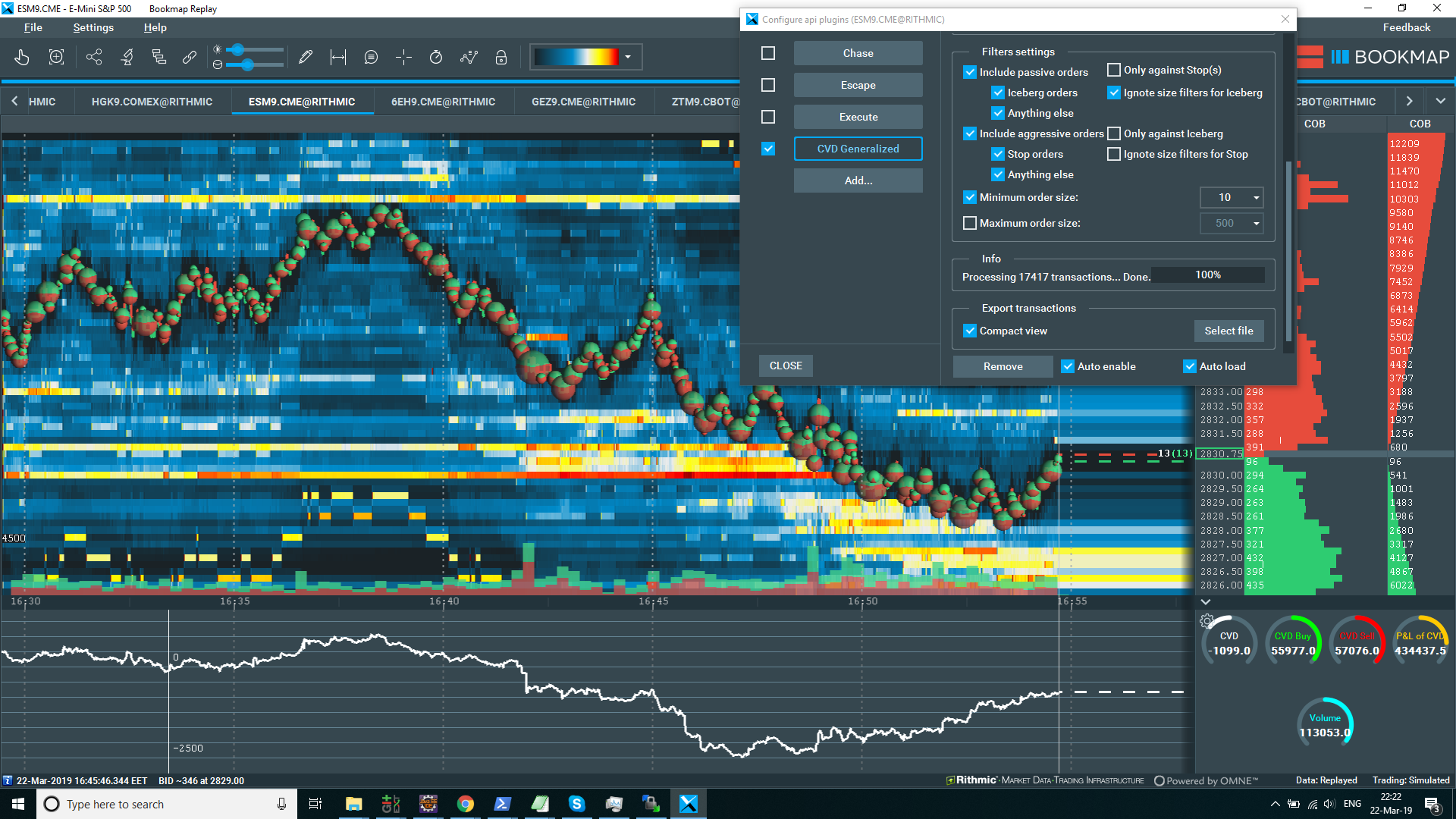Select the pencil drawing tool
Image resolution: width=1456 pixels, height=819 pixels.
tap(306, 57)
